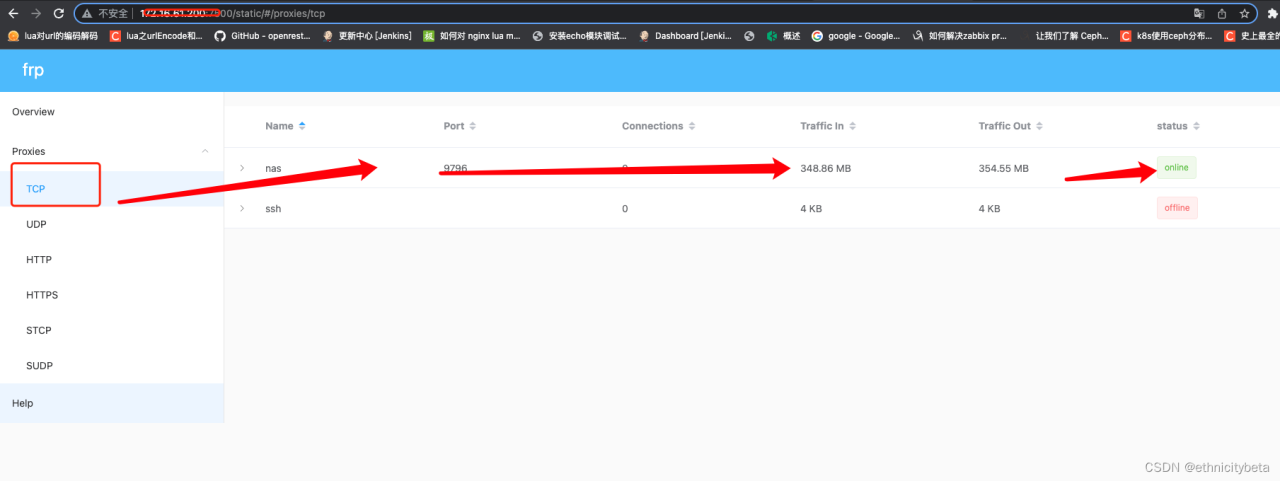Screen dimensions: 1280x481
Task: Click the ssh row connections value 0
Action: click(x=625, y=208)
